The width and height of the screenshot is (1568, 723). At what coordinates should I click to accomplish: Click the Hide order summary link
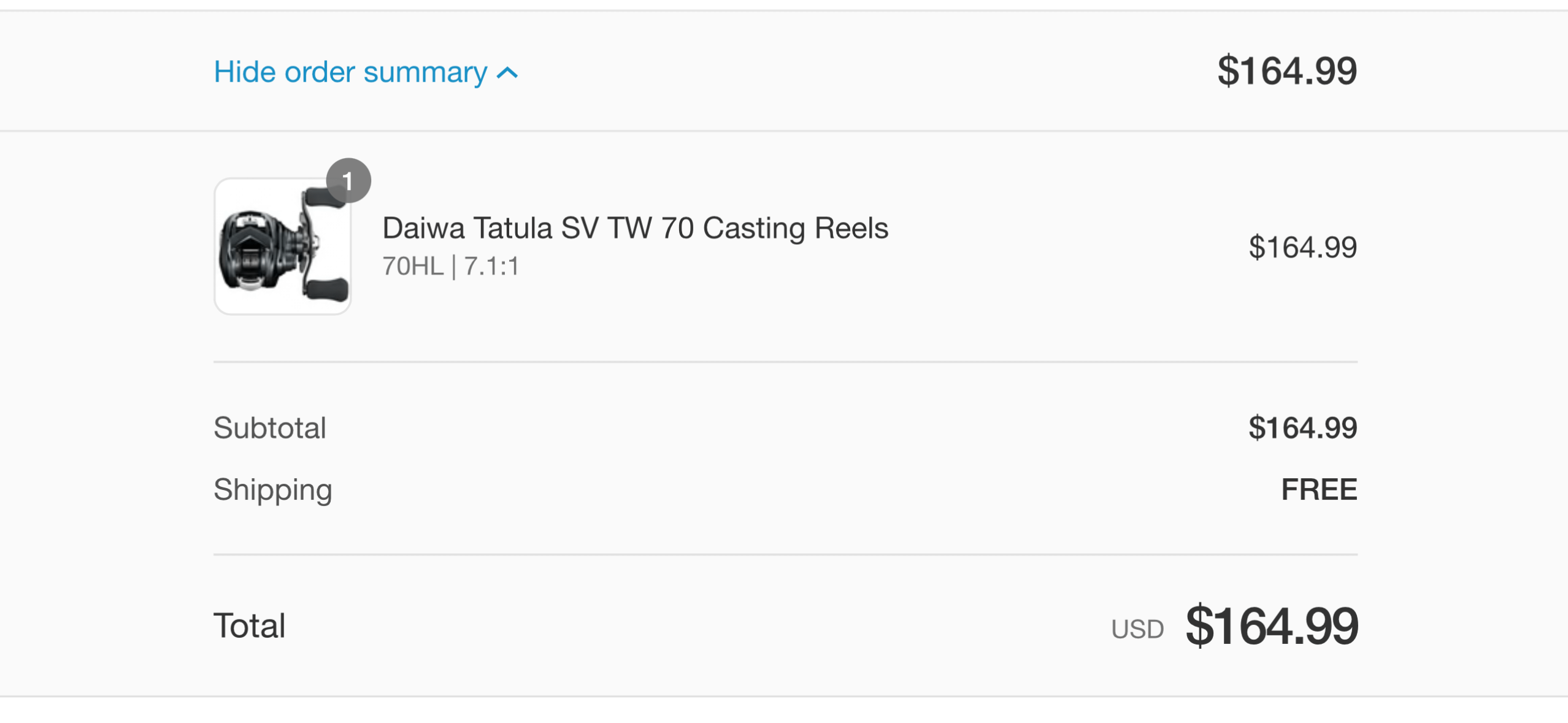coord(350,72)
